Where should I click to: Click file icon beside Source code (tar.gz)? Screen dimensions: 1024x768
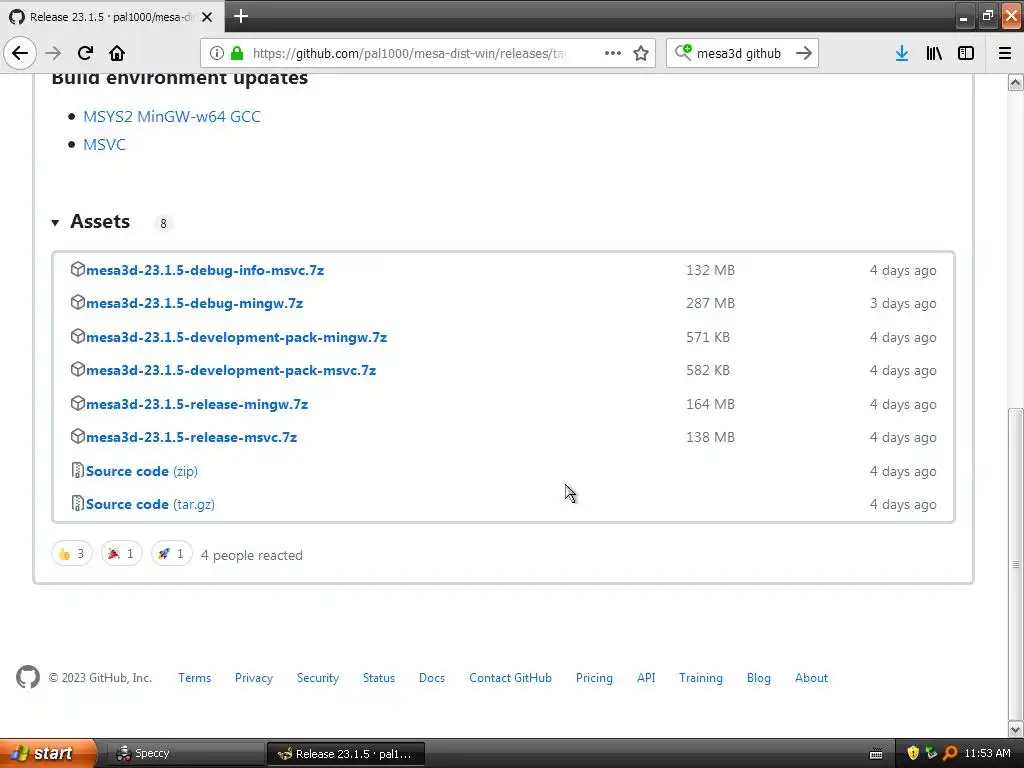click(x=78, y=503)
